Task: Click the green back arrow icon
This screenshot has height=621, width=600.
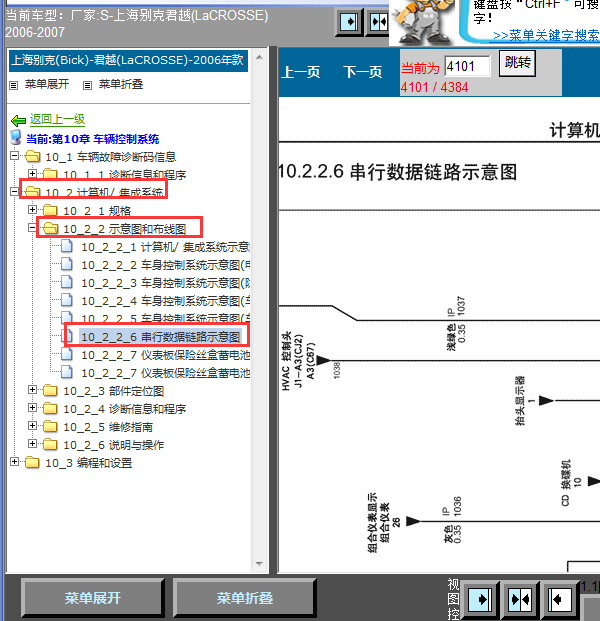Action: [18, 120]
